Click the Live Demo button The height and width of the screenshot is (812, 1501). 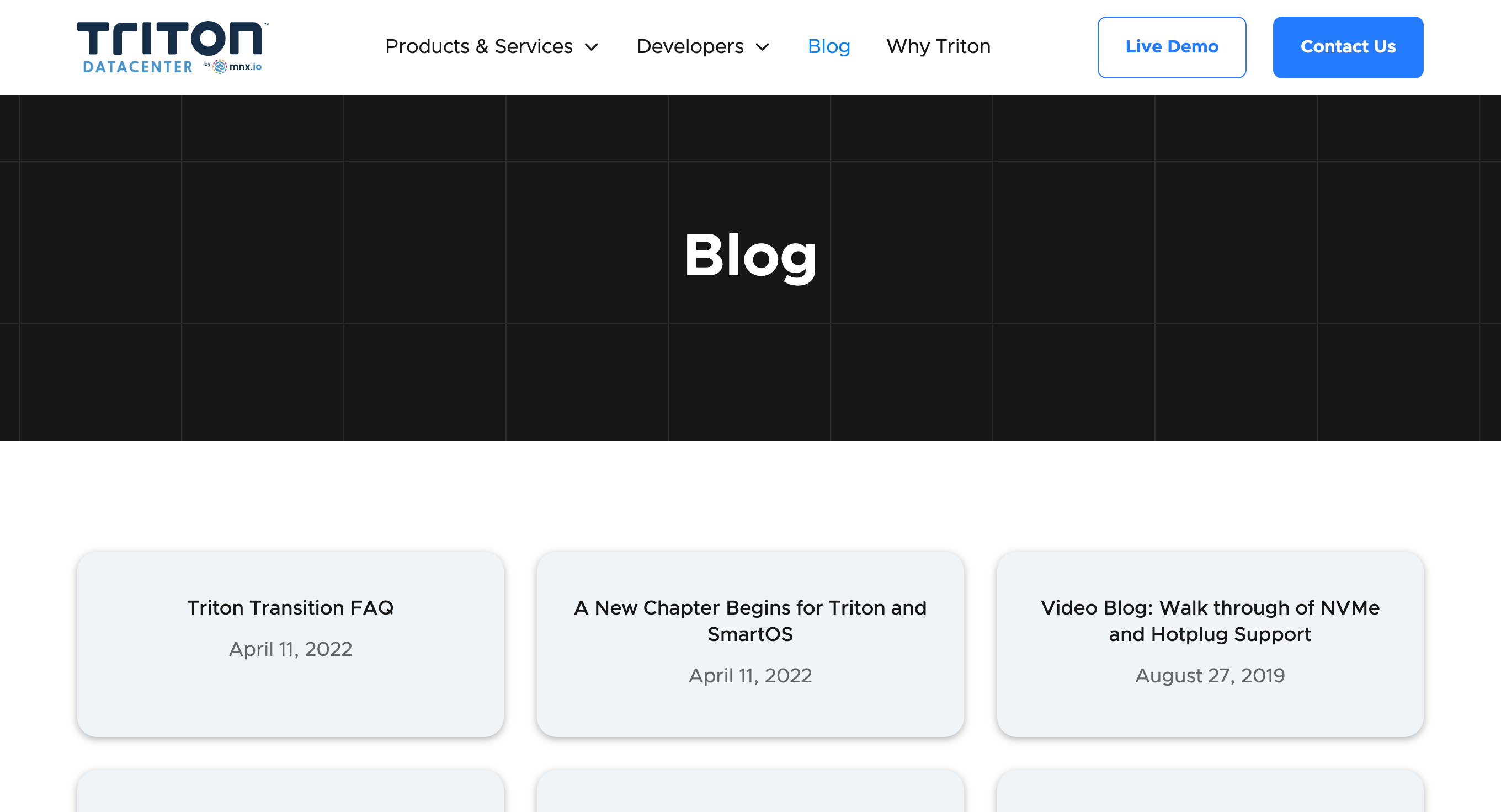point(1171,46)
